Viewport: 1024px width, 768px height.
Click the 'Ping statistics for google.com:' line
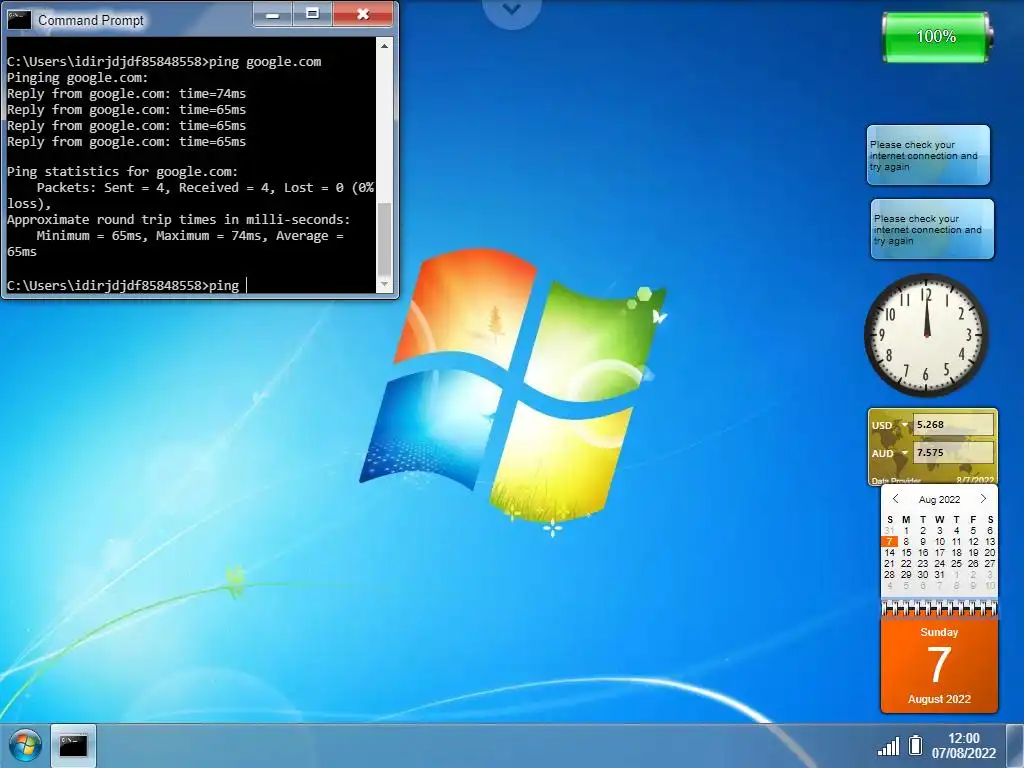coord(123,172)
